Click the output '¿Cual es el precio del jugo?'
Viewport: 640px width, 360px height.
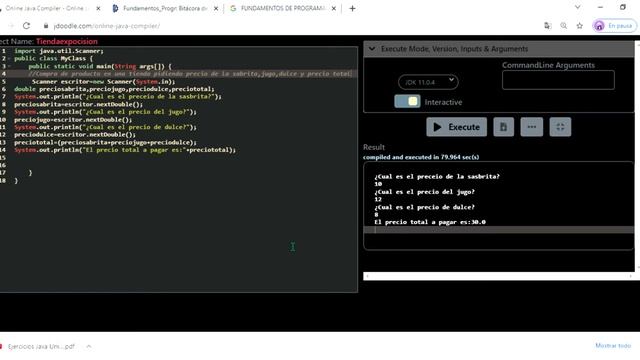424,192
